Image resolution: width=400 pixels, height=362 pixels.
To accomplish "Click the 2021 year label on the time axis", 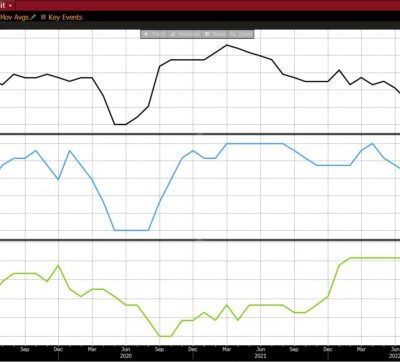I will click(260, 356).
